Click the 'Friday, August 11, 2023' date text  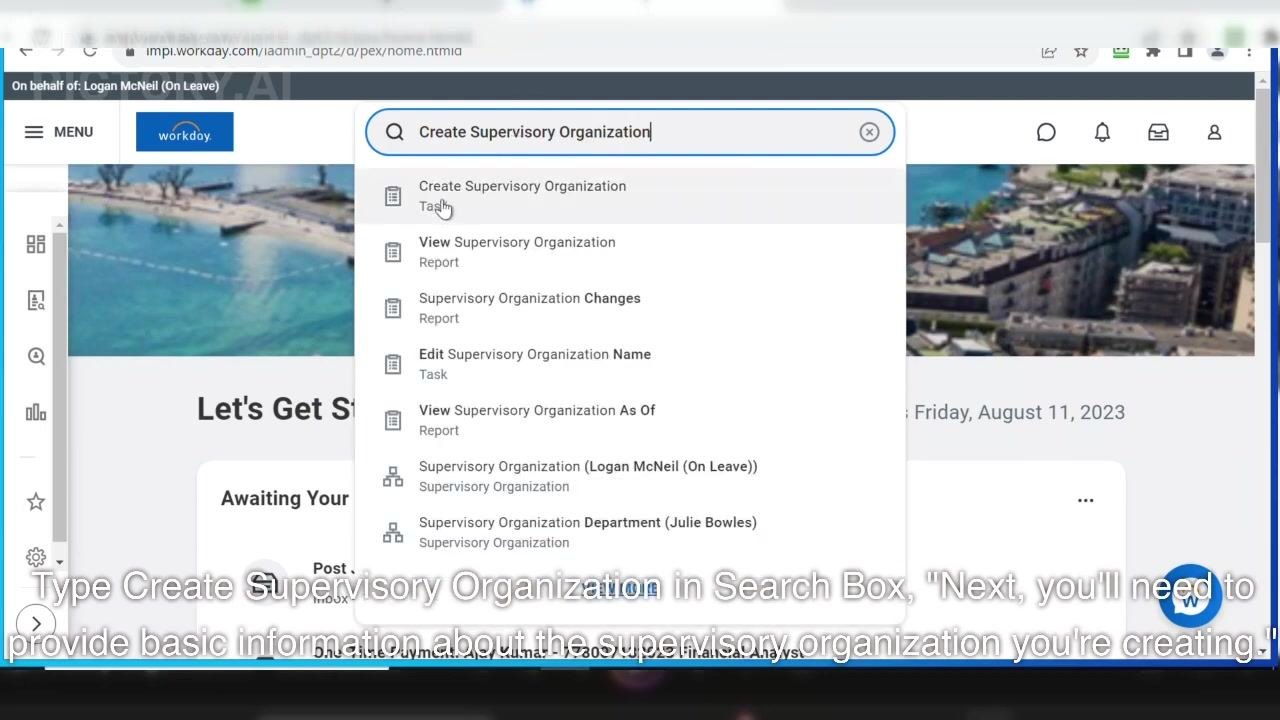[1019, 412]
